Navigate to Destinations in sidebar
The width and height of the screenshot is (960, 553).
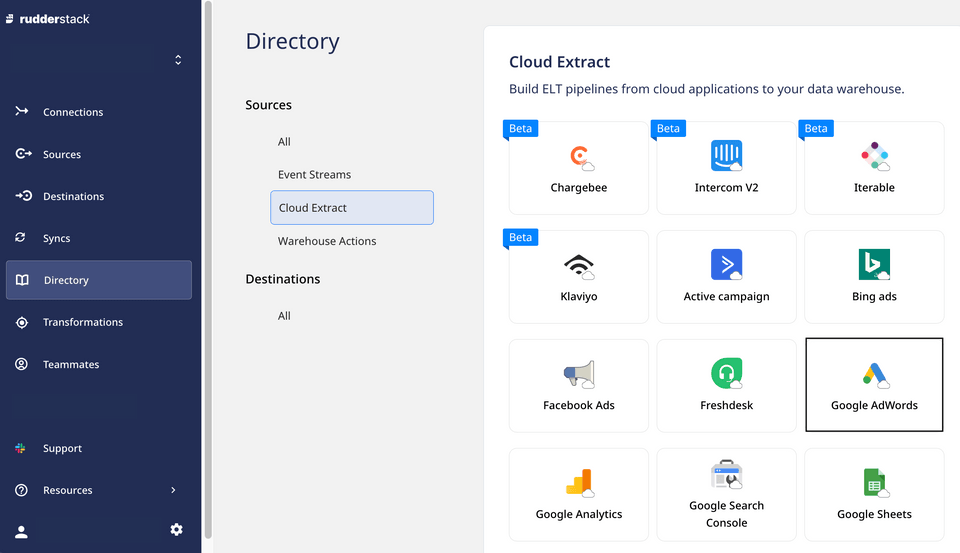(x=73, y=197)
